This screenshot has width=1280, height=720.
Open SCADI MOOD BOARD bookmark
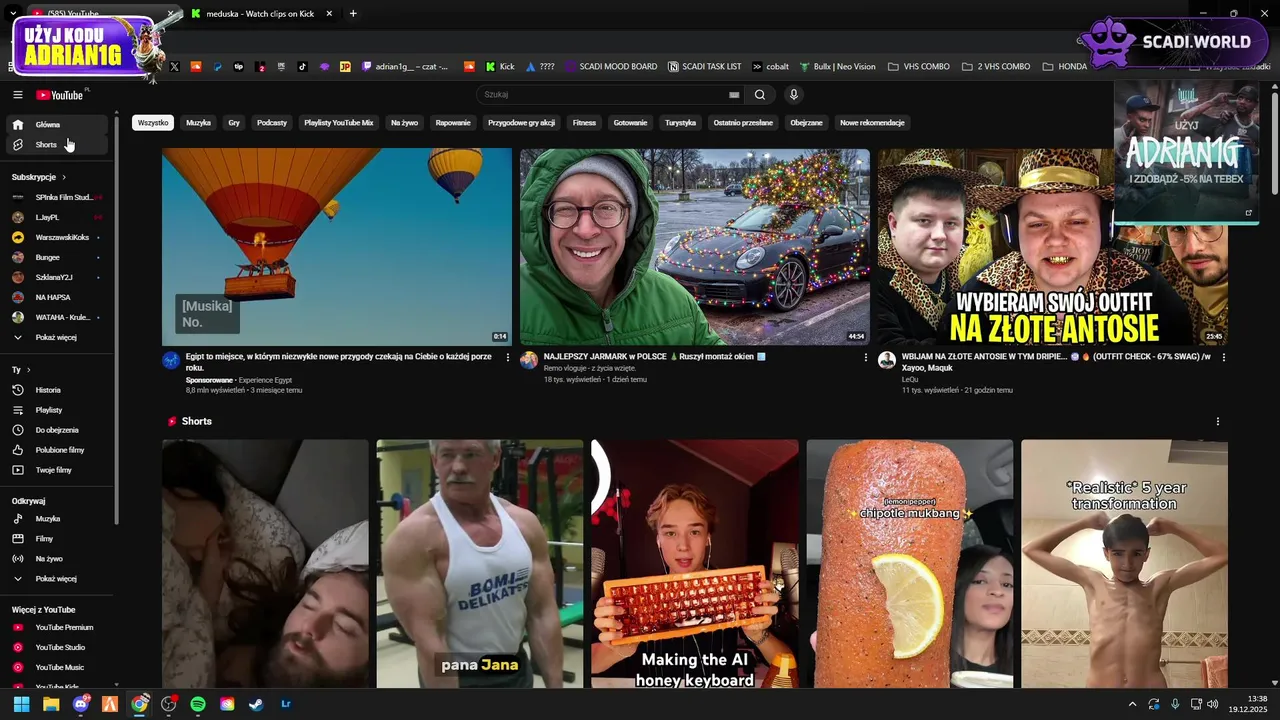click(611, 67)
